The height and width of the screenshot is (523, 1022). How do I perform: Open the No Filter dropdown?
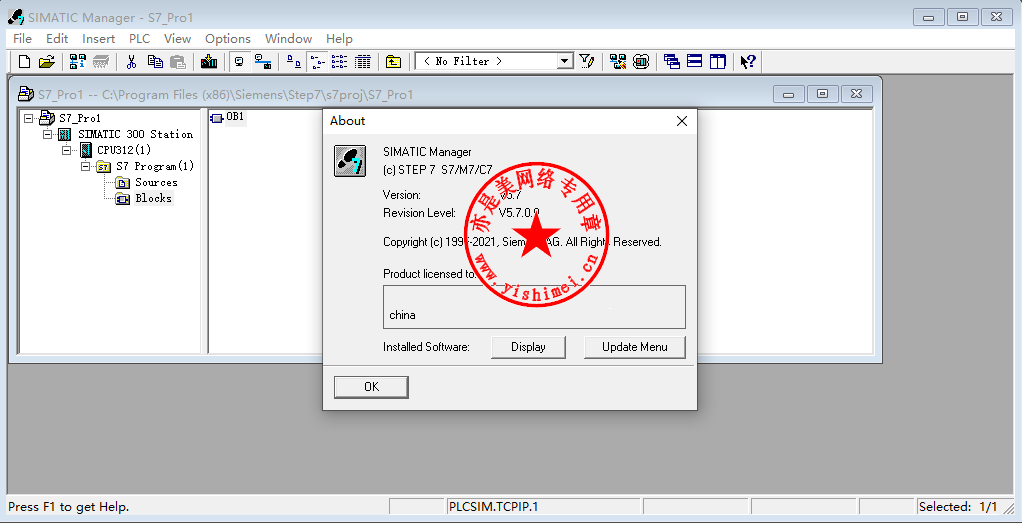coord(564,61)
